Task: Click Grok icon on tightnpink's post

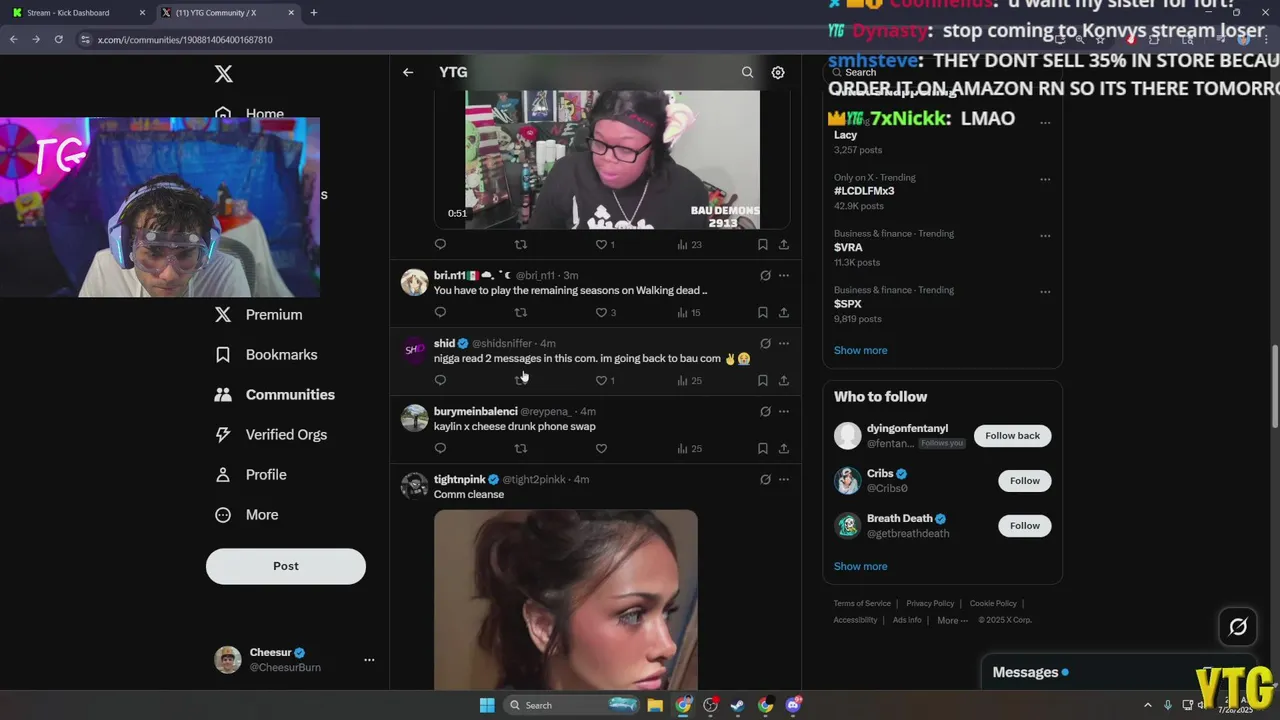Action: coord(765,479)
